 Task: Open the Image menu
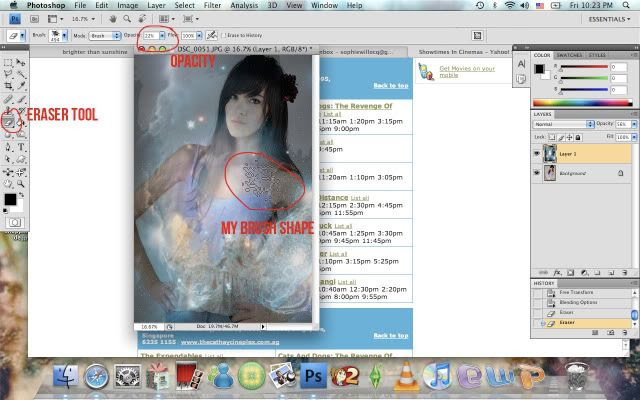128,5
